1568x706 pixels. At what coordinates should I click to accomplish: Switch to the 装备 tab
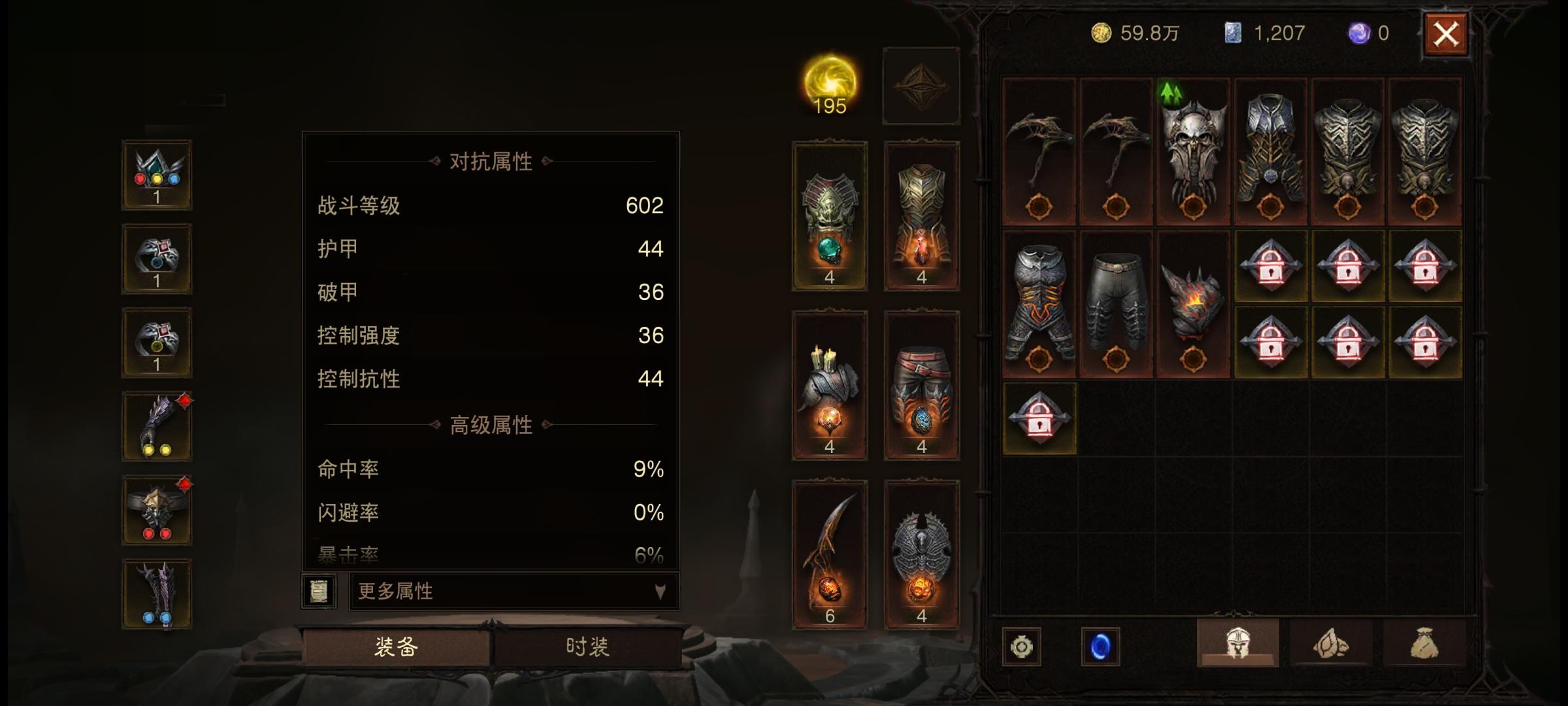(x=397, y=647)
